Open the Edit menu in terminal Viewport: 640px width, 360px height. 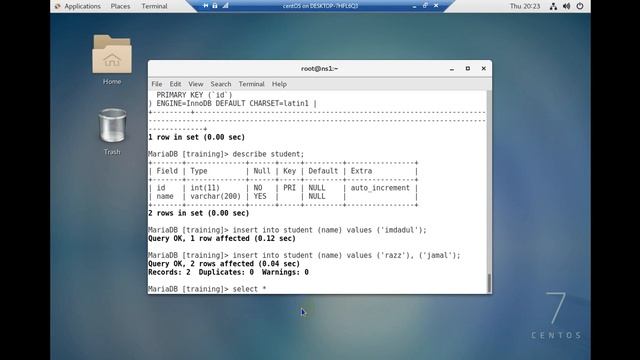[175, 84]
